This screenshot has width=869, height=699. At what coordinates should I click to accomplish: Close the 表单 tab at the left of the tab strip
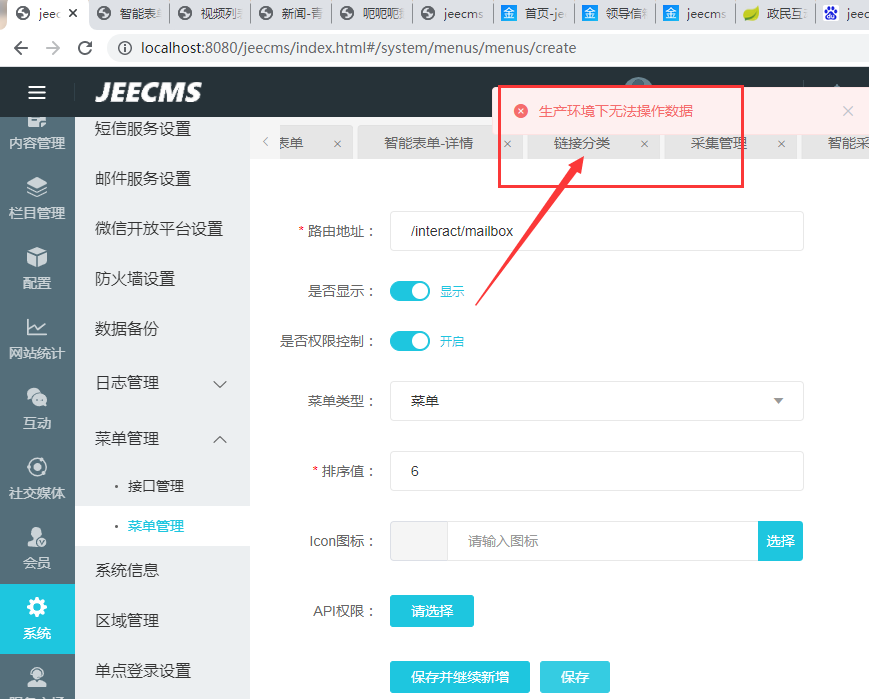click(x=338, y=144)
